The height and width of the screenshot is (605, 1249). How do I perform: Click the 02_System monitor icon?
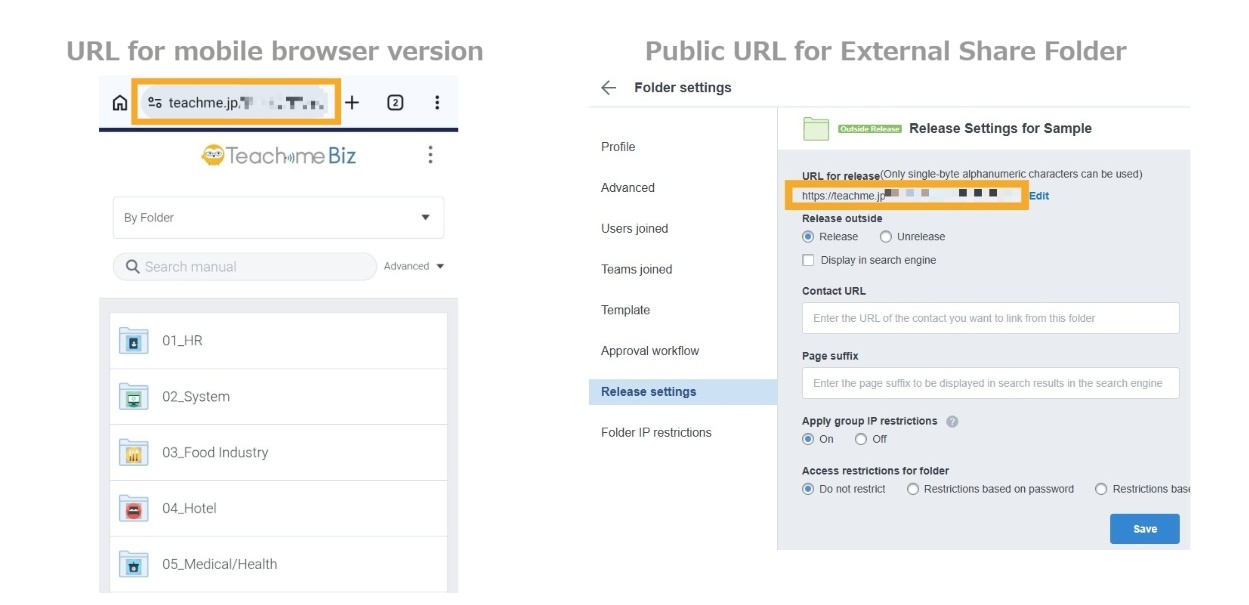pos(134,395)
